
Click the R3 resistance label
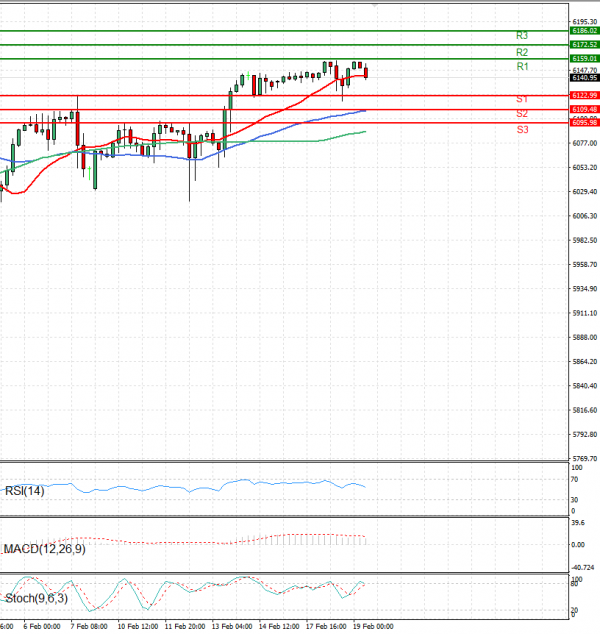522,36
